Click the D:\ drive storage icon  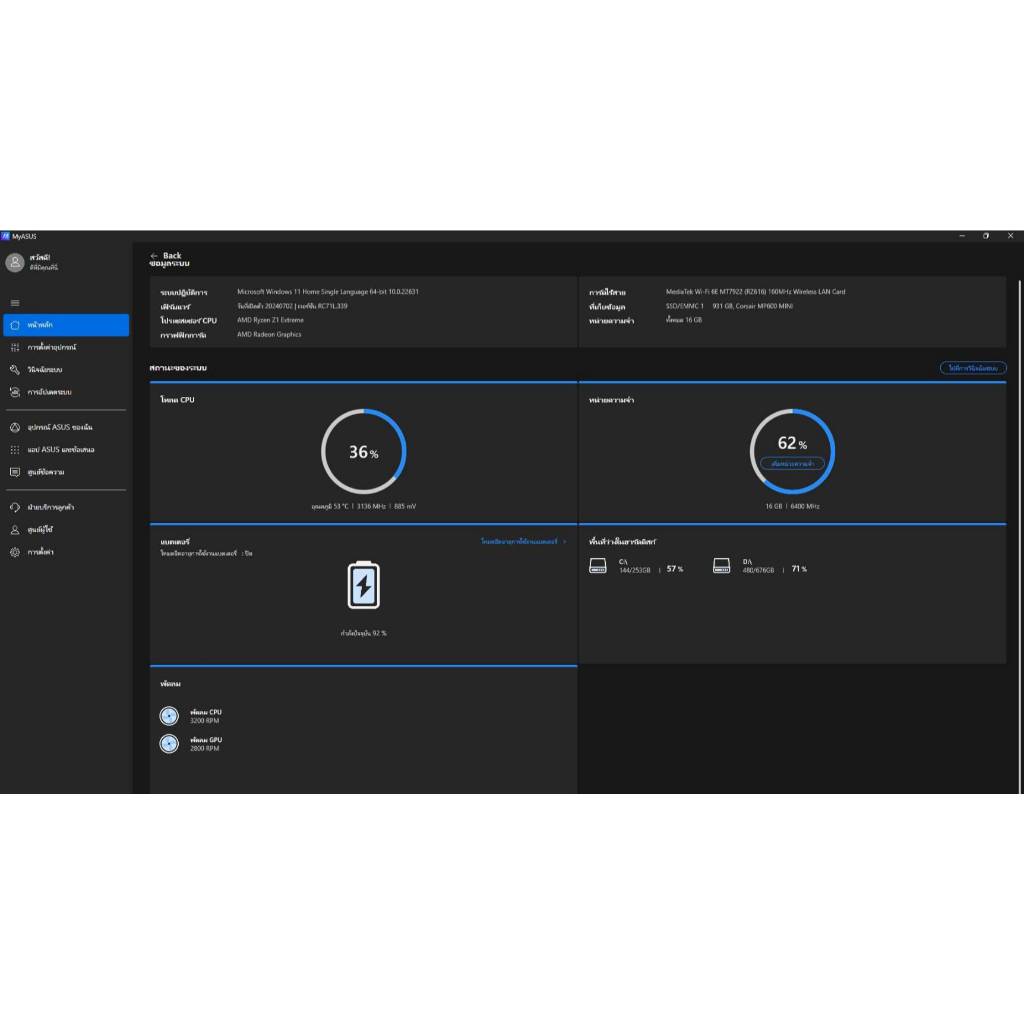coord(721,566)
